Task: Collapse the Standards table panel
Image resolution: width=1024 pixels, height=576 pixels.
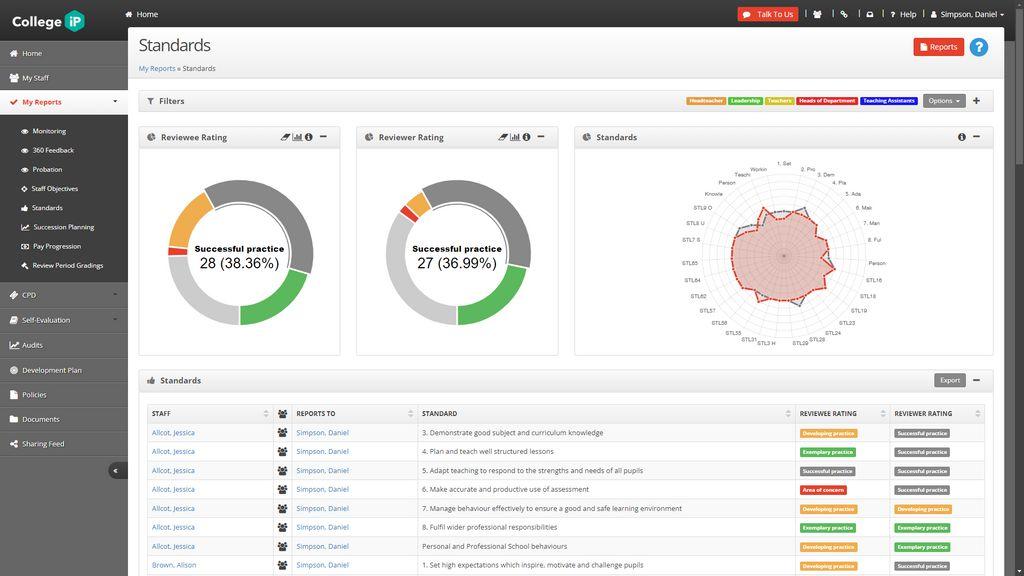Action: 976,380
